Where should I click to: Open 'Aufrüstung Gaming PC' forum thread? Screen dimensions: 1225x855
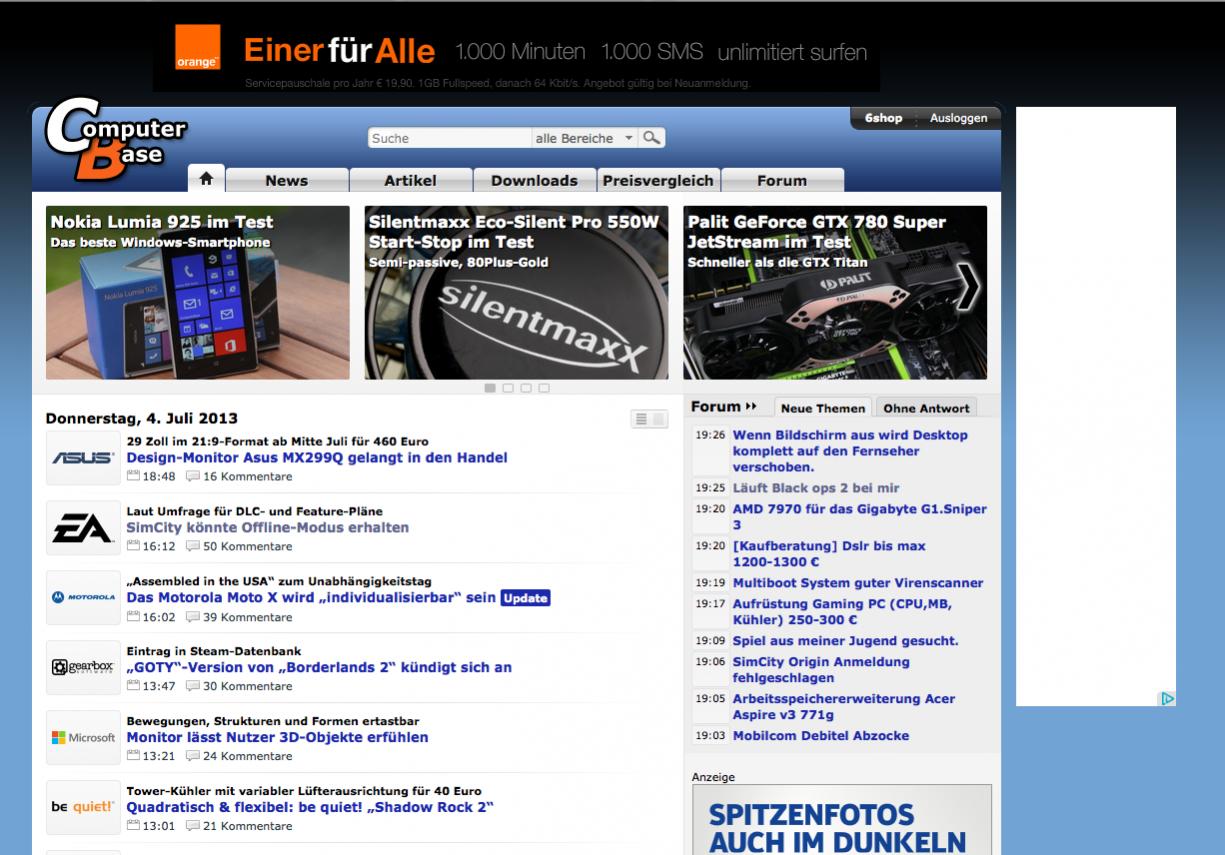pyautogui.click(x=842, y=612)
